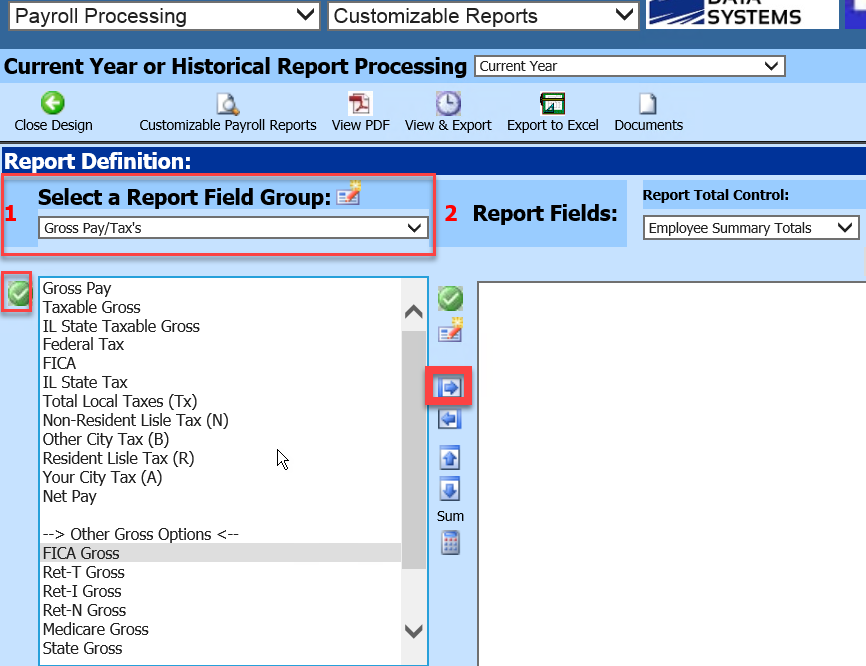Expand the Current Year dropdown

[x=629, y=66]
